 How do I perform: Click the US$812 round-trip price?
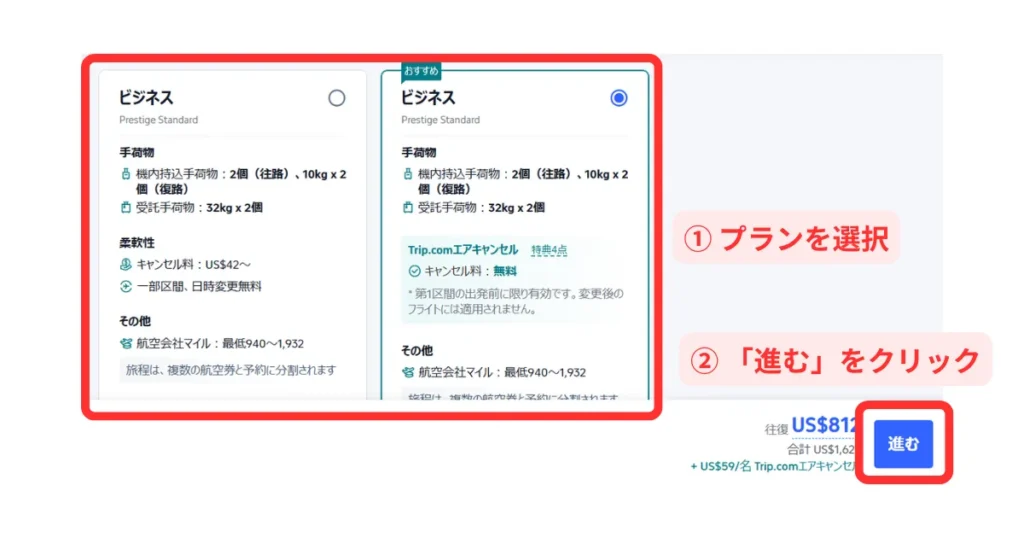824,427
